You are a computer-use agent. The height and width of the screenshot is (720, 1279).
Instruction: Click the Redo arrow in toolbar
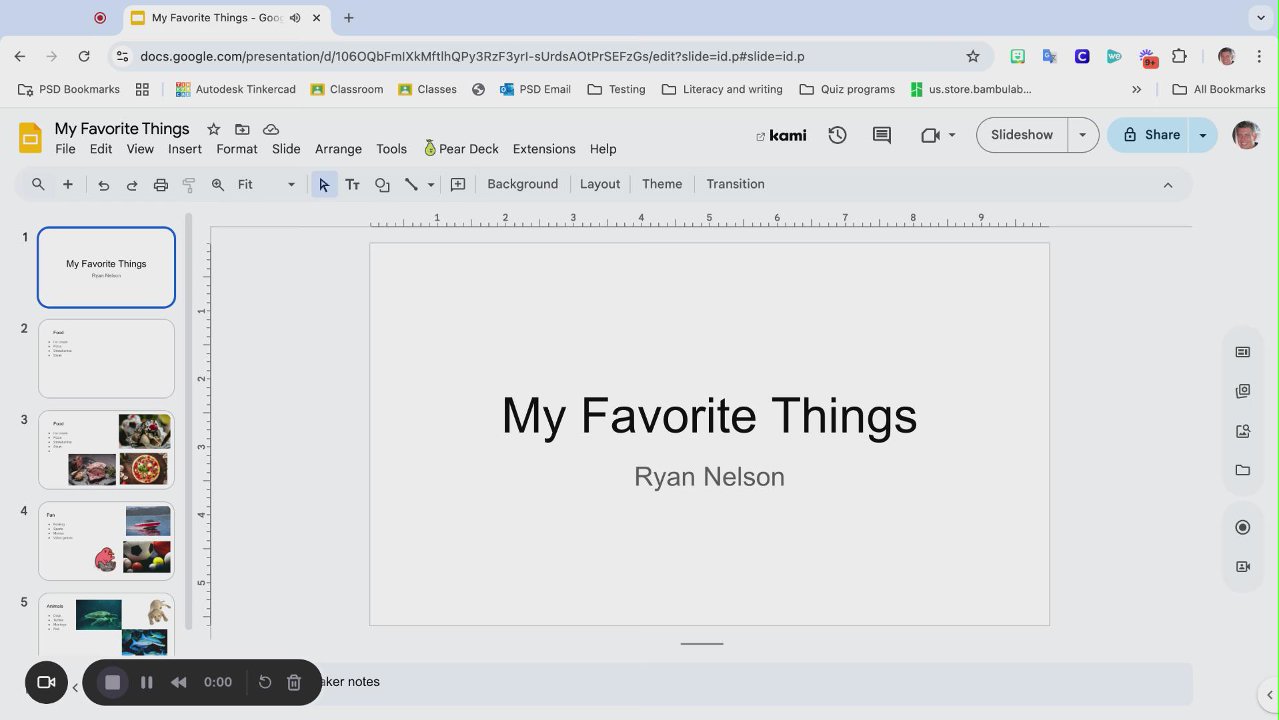pos(132,184)
